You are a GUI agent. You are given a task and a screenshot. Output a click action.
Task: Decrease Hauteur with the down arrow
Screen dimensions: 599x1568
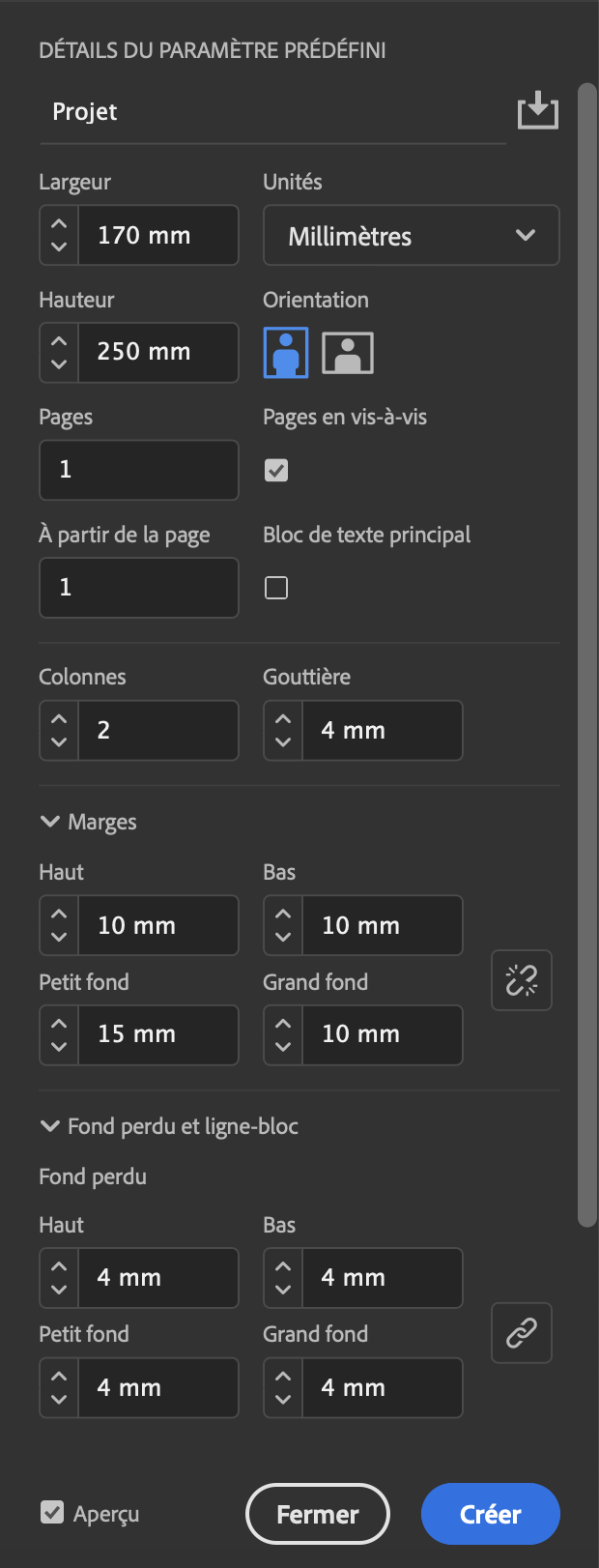tap(59, 364)
